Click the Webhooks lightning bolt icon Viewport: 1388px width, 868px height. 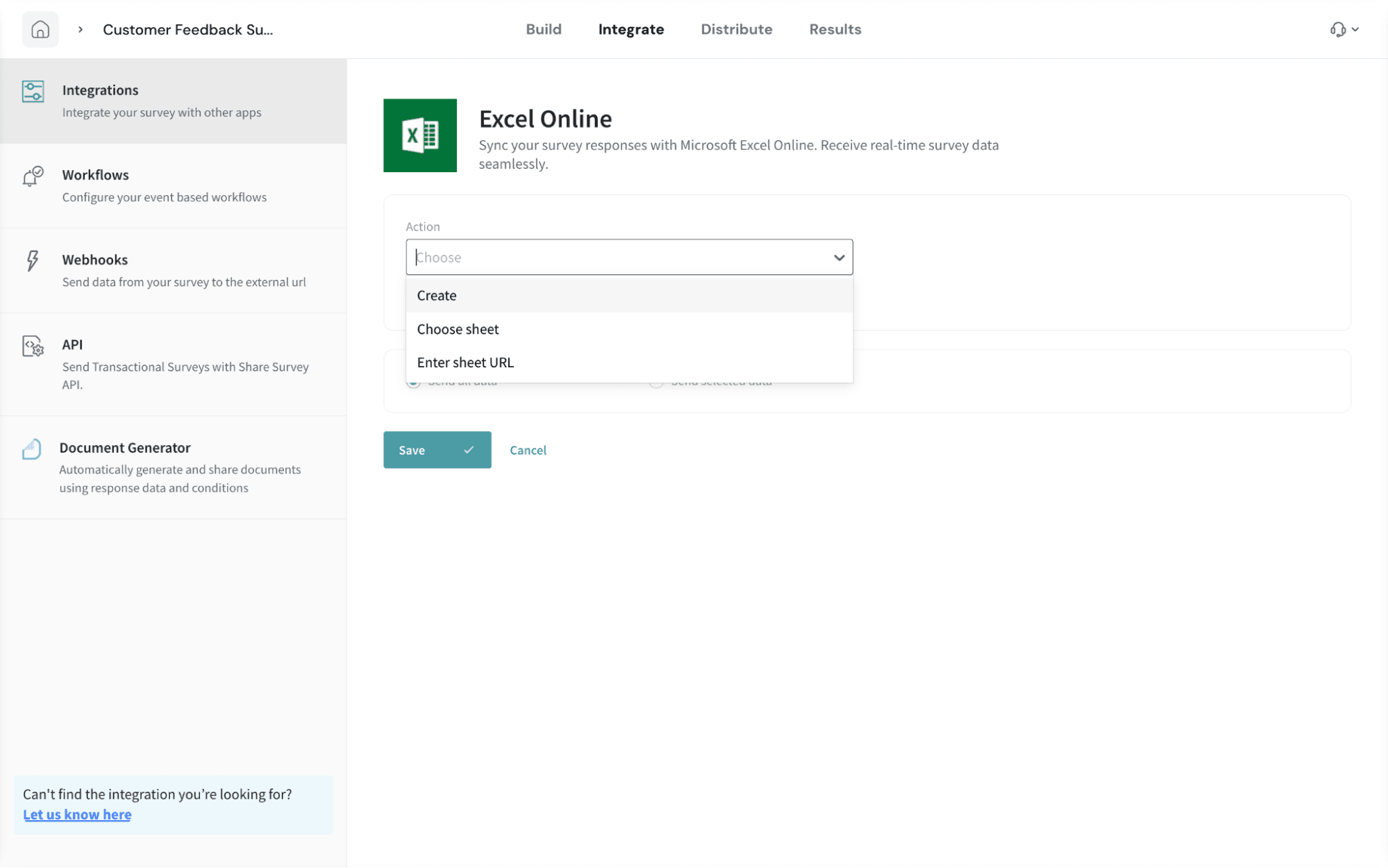[x=33, y=261]
